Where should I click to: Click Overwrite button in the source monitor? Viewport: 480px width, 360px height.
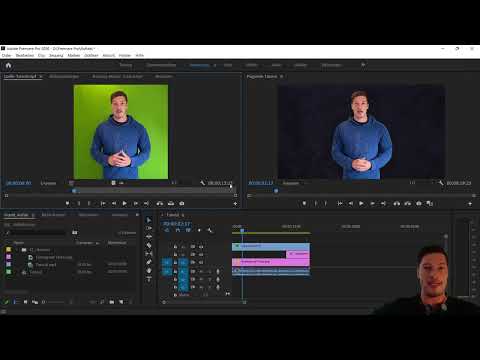click(171, 203)
